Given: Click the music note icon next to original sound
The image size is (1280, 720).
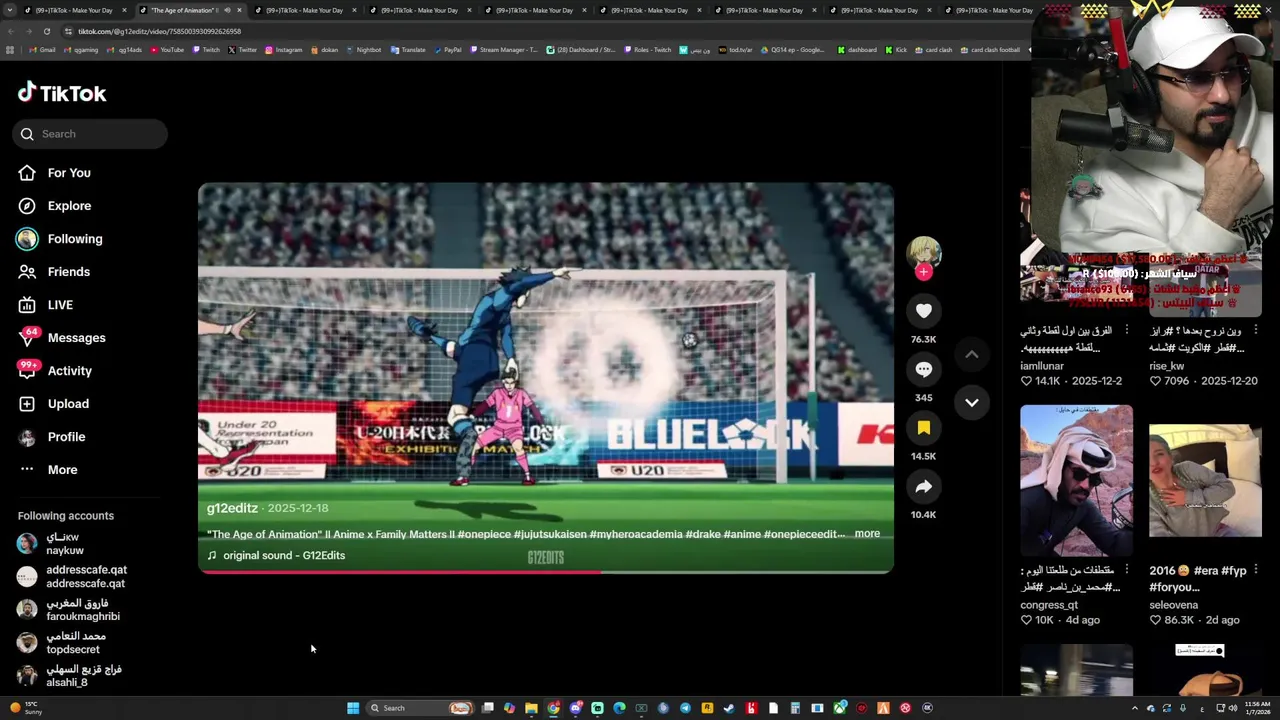Looking at the screenshot, I should 212,555.
